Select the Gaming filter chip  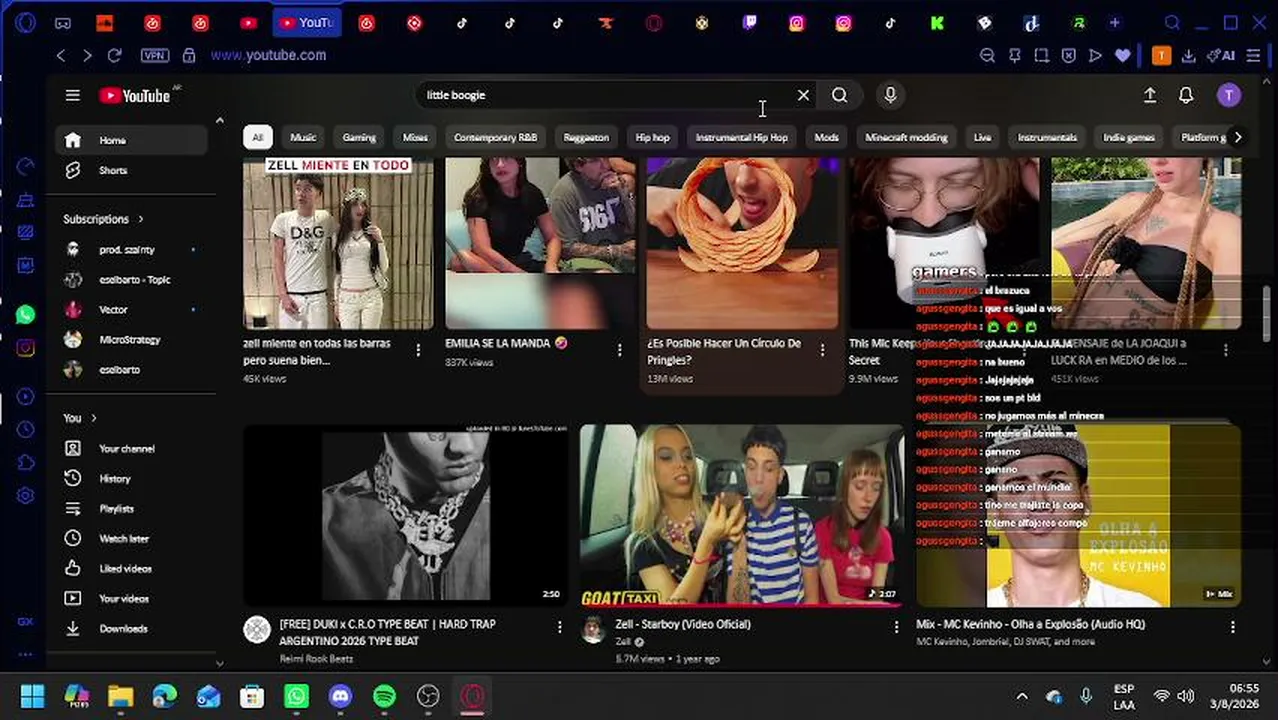pyautogui.click(x=359, y=137)
